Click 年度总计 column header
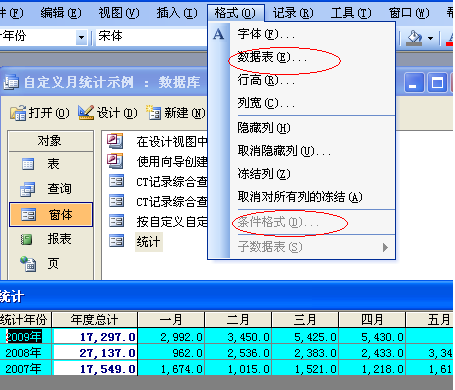The width and height of the screenshot is (455, 390). 94,319
